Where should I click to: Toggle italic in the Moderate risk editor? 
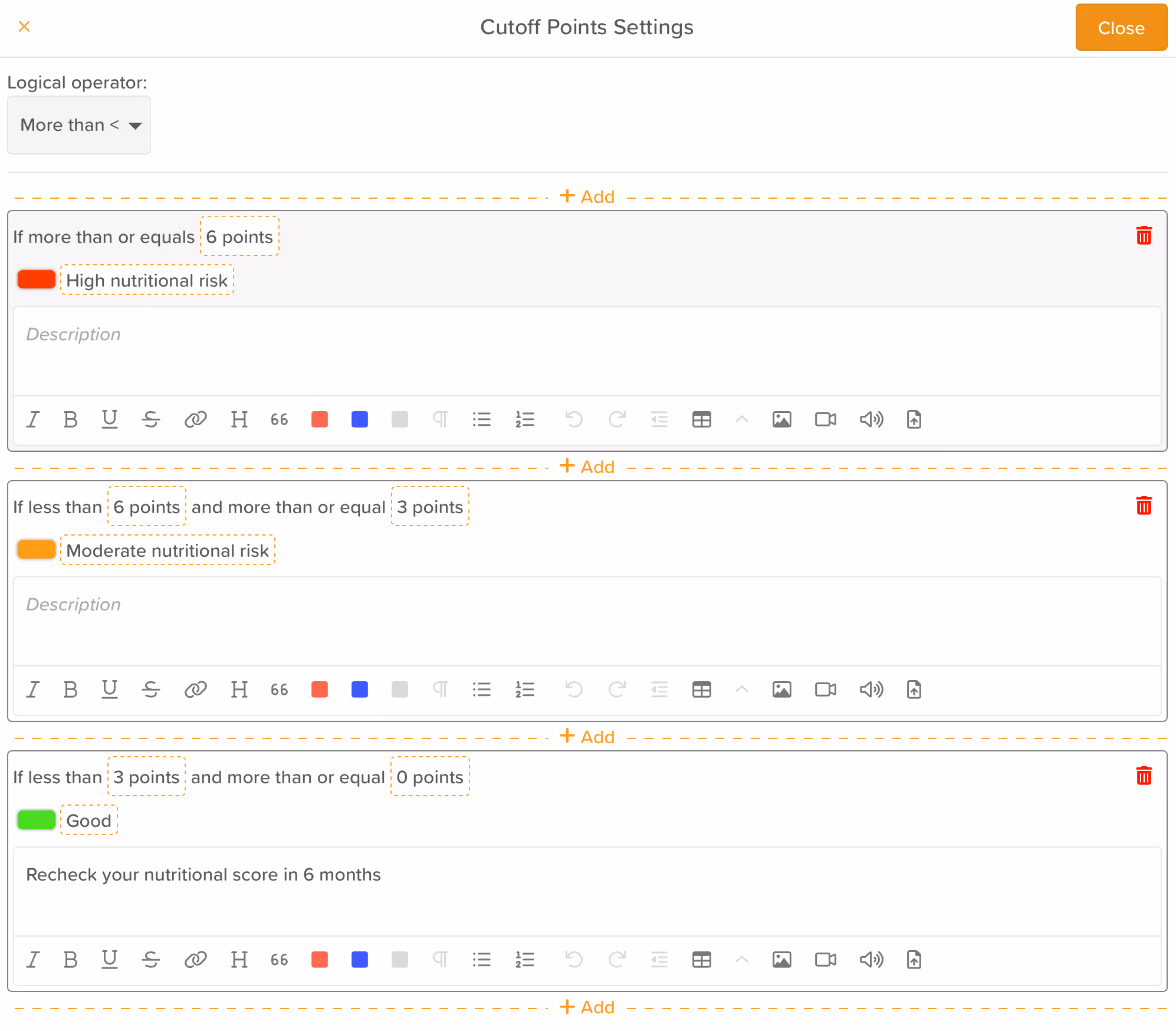click(33, 689)
